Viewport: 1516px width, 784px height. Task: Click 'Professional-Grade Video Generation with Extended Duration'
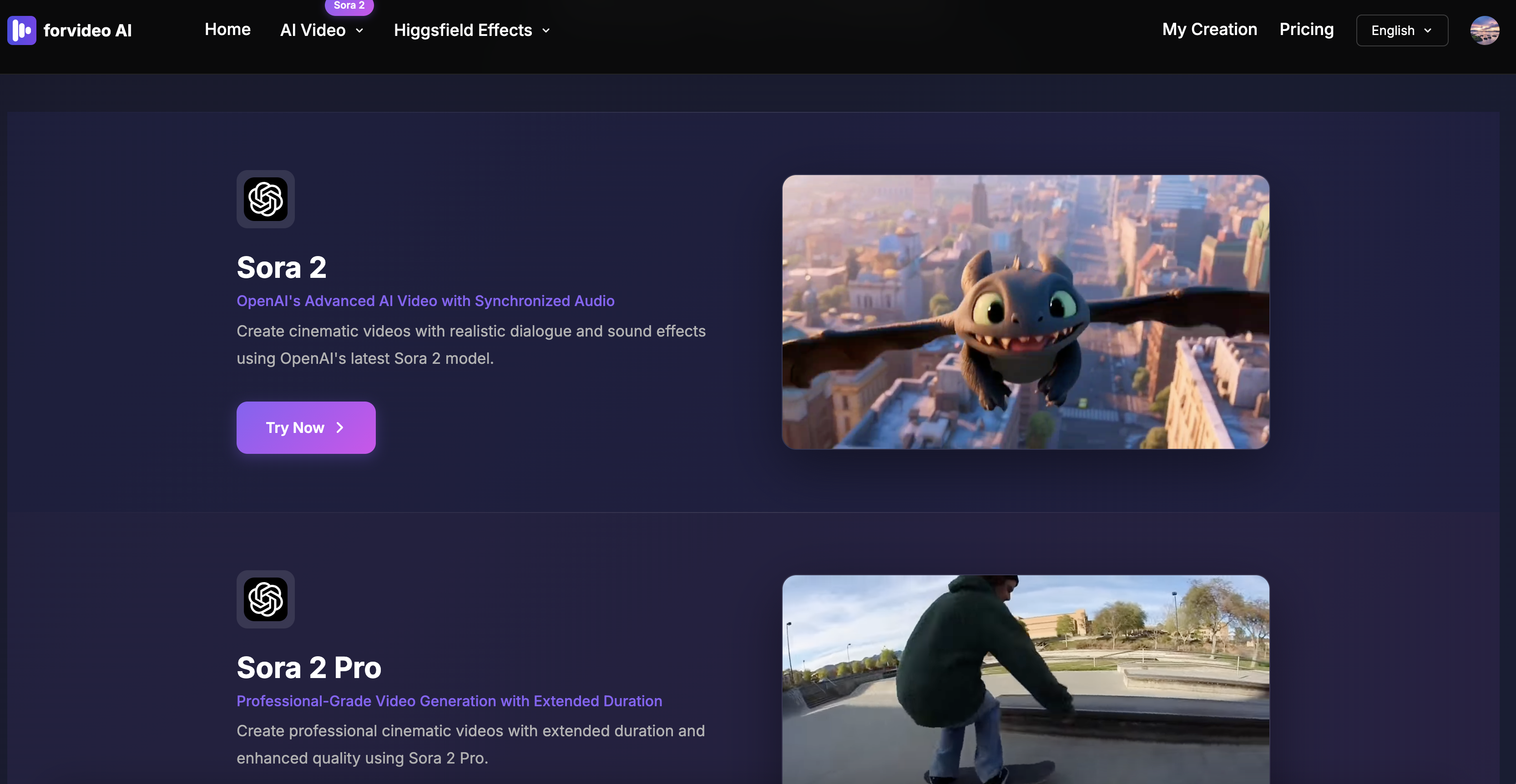point(449,700)
